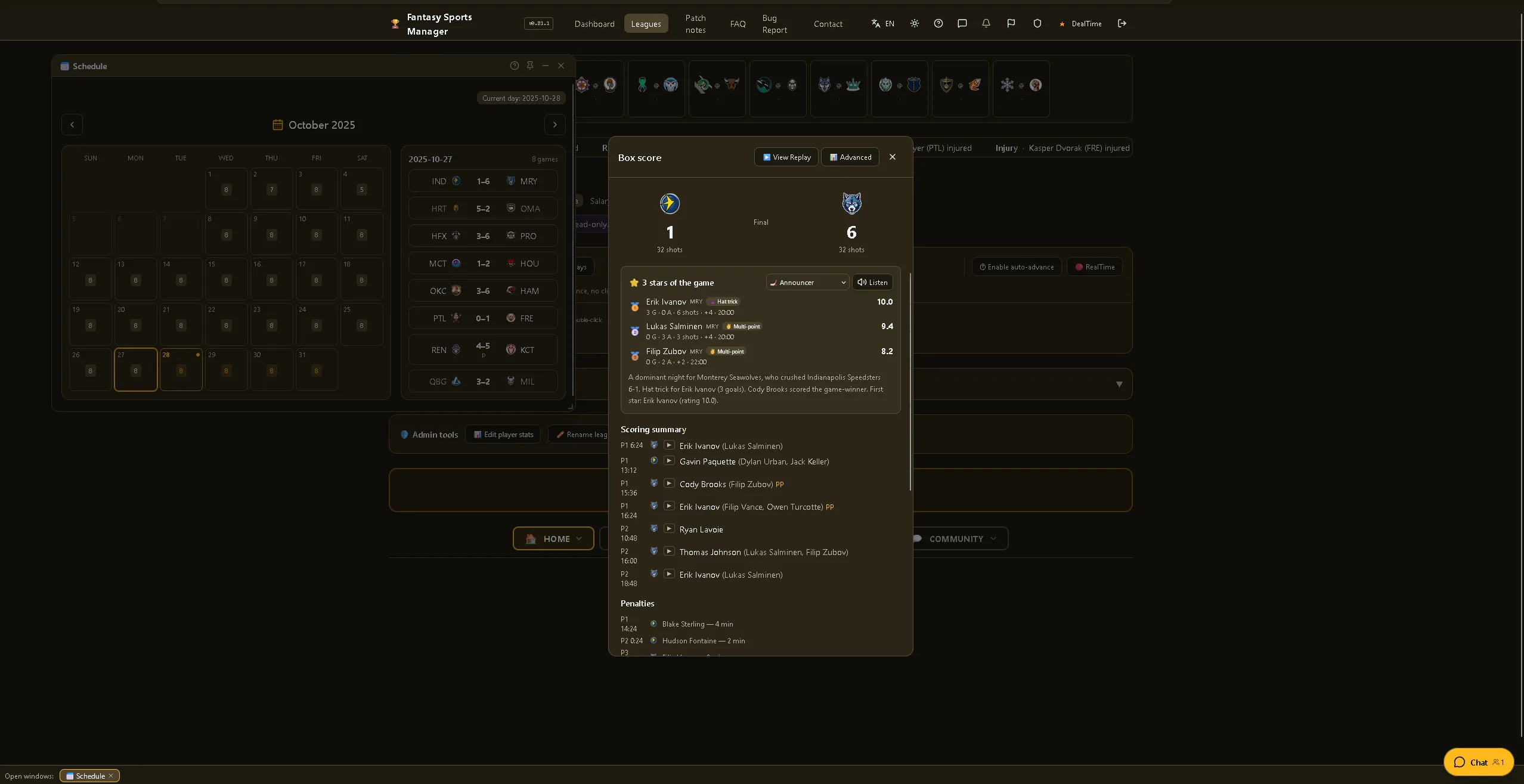Expand the collapsed panel with the down triangle

click(x=1119, y=384)
